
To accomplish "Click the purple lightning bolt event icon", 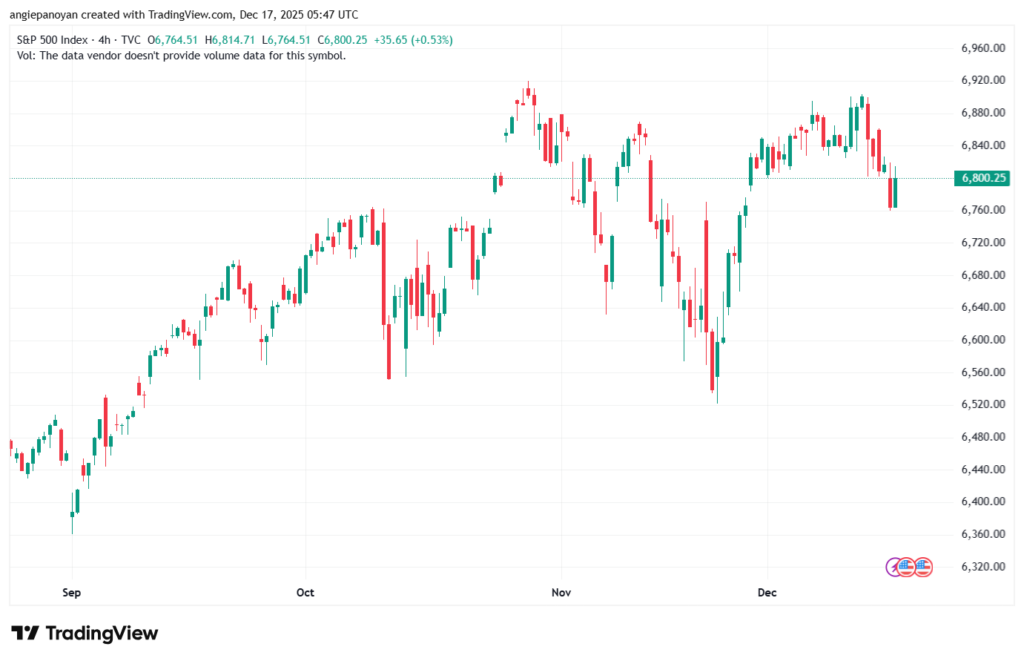I will (x=895, y=567).
